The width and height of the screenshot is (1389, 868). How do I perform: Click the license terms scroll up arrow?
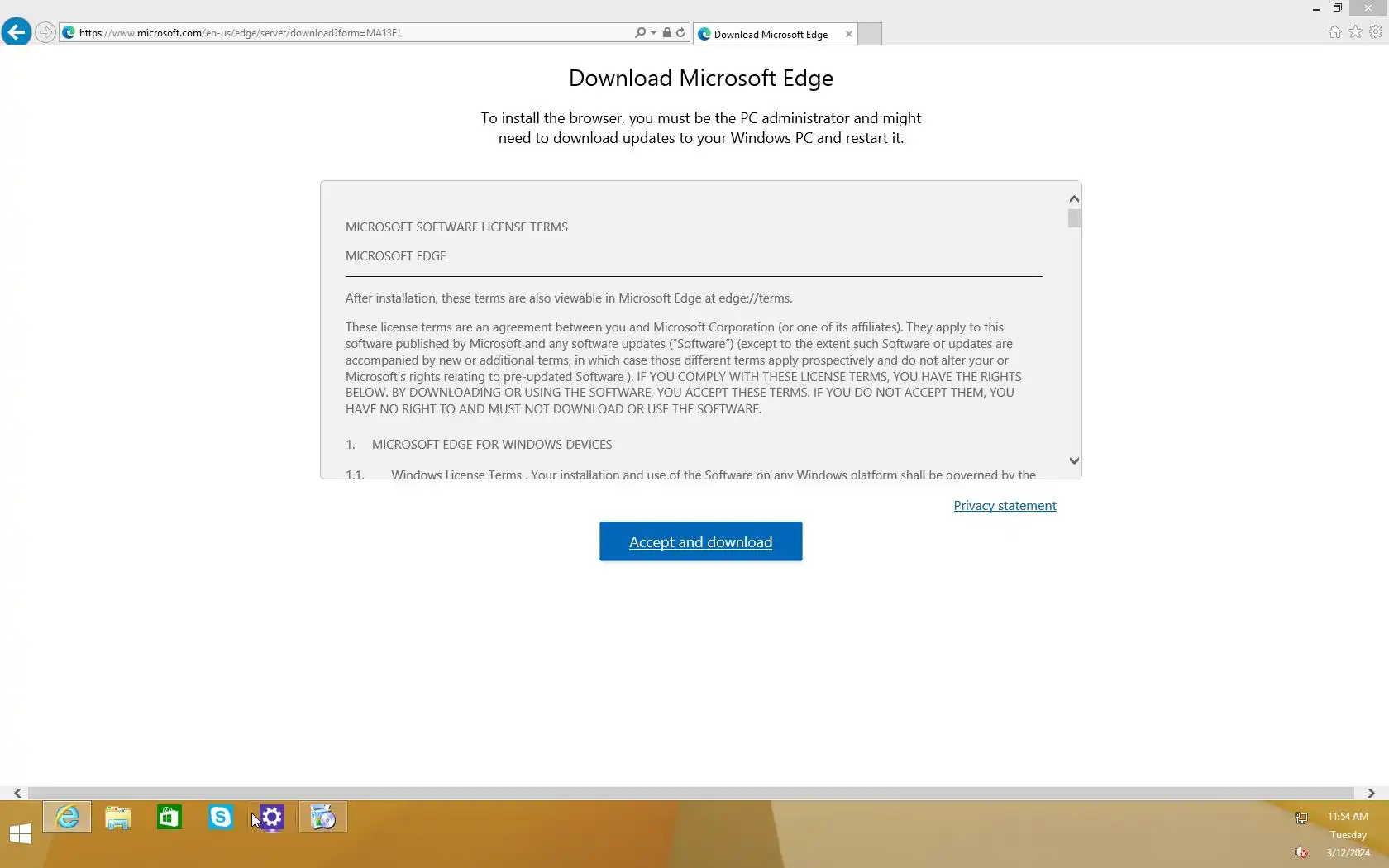coord(1074,198)
